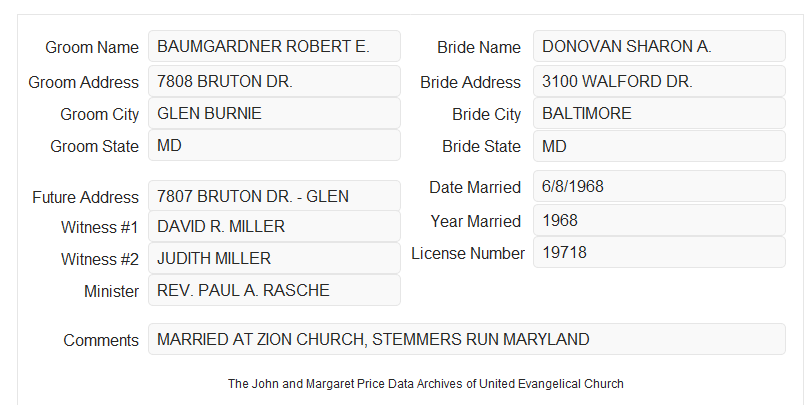Focus the Groom City field with GLEN BURNIE

tap(274, 113)
